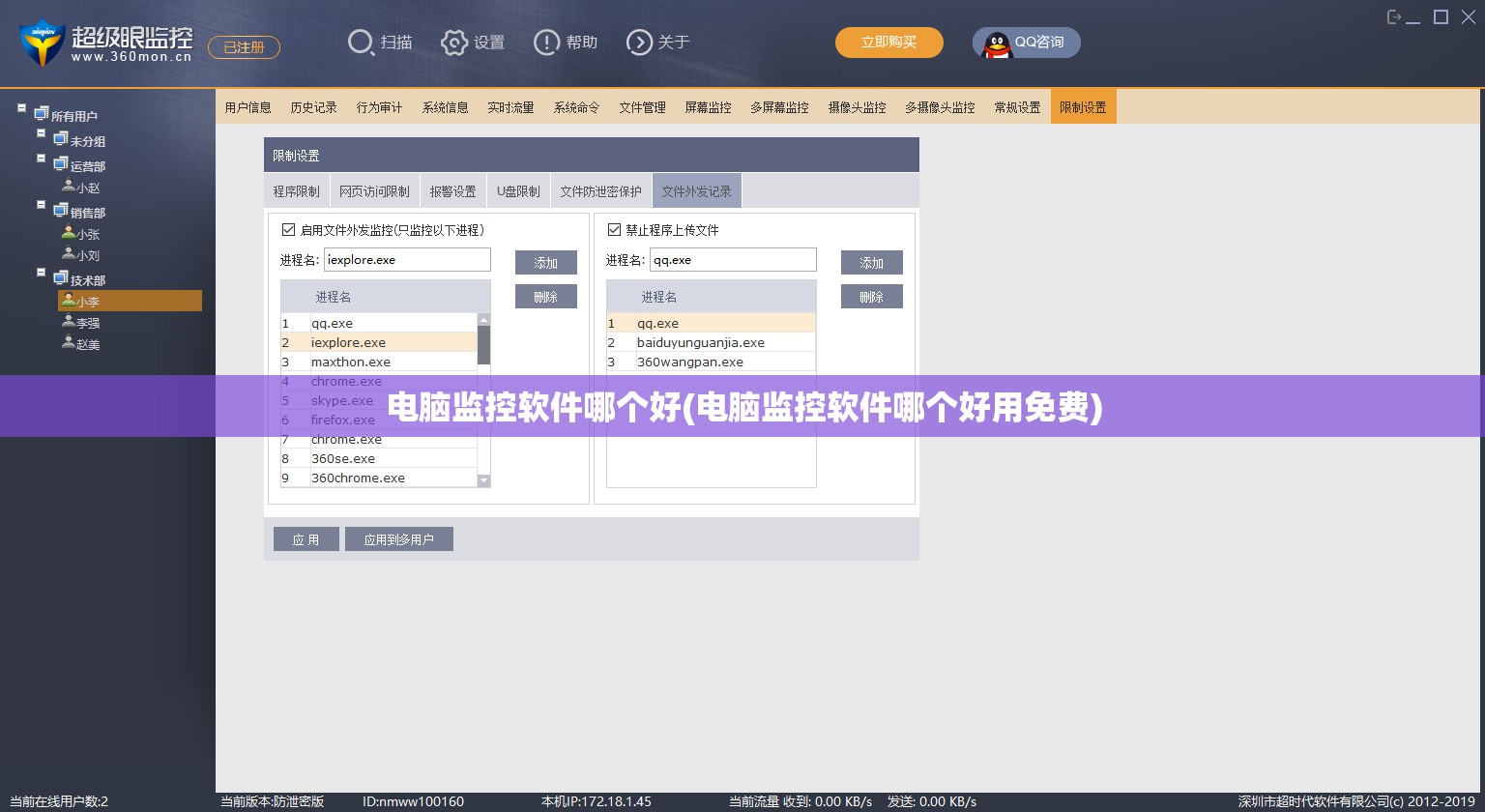Open the 多屏幕监控 tab
1485x812 pixels.
[780, 107]
